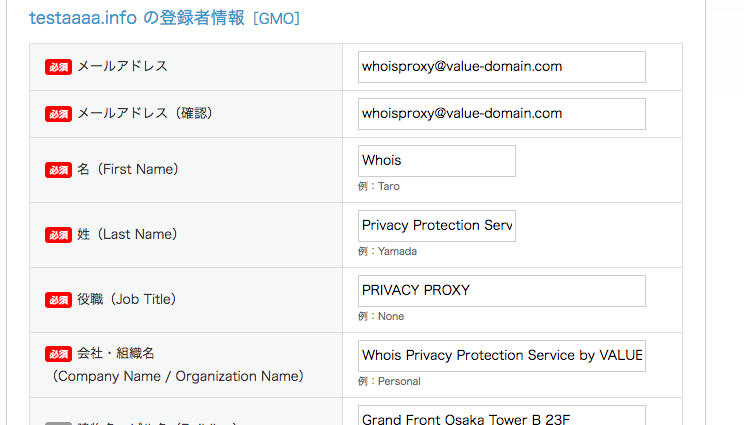Click the 姓 (Last Name) label text

[x=127, y=234]
